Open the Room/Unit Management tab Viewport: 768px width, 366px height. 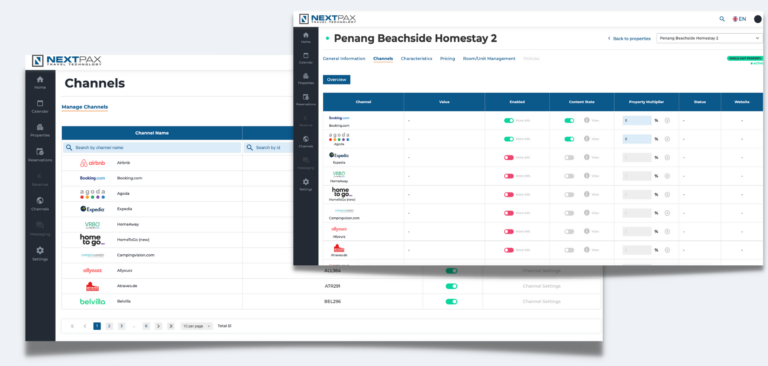(489, 59)
